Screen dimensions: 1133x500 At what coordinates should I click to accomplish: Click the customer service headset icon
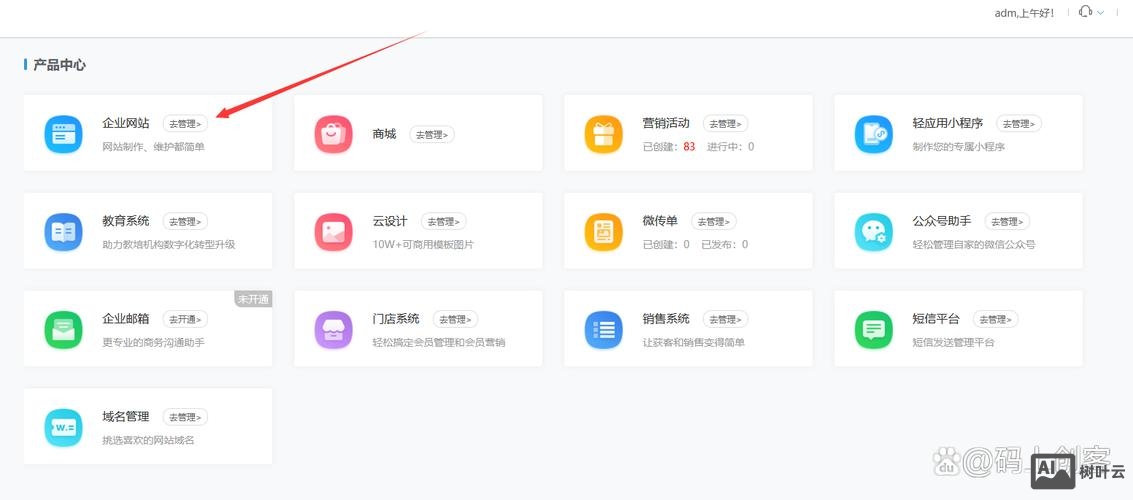1085,12
